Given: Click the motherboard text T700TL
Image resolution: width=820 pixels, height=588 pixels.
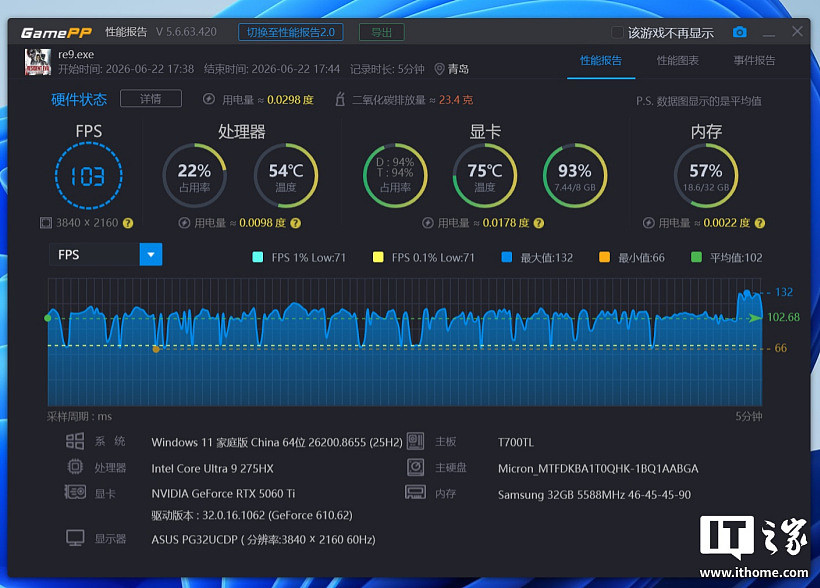Looking at the screenshot, I should [x=516, y=443].
